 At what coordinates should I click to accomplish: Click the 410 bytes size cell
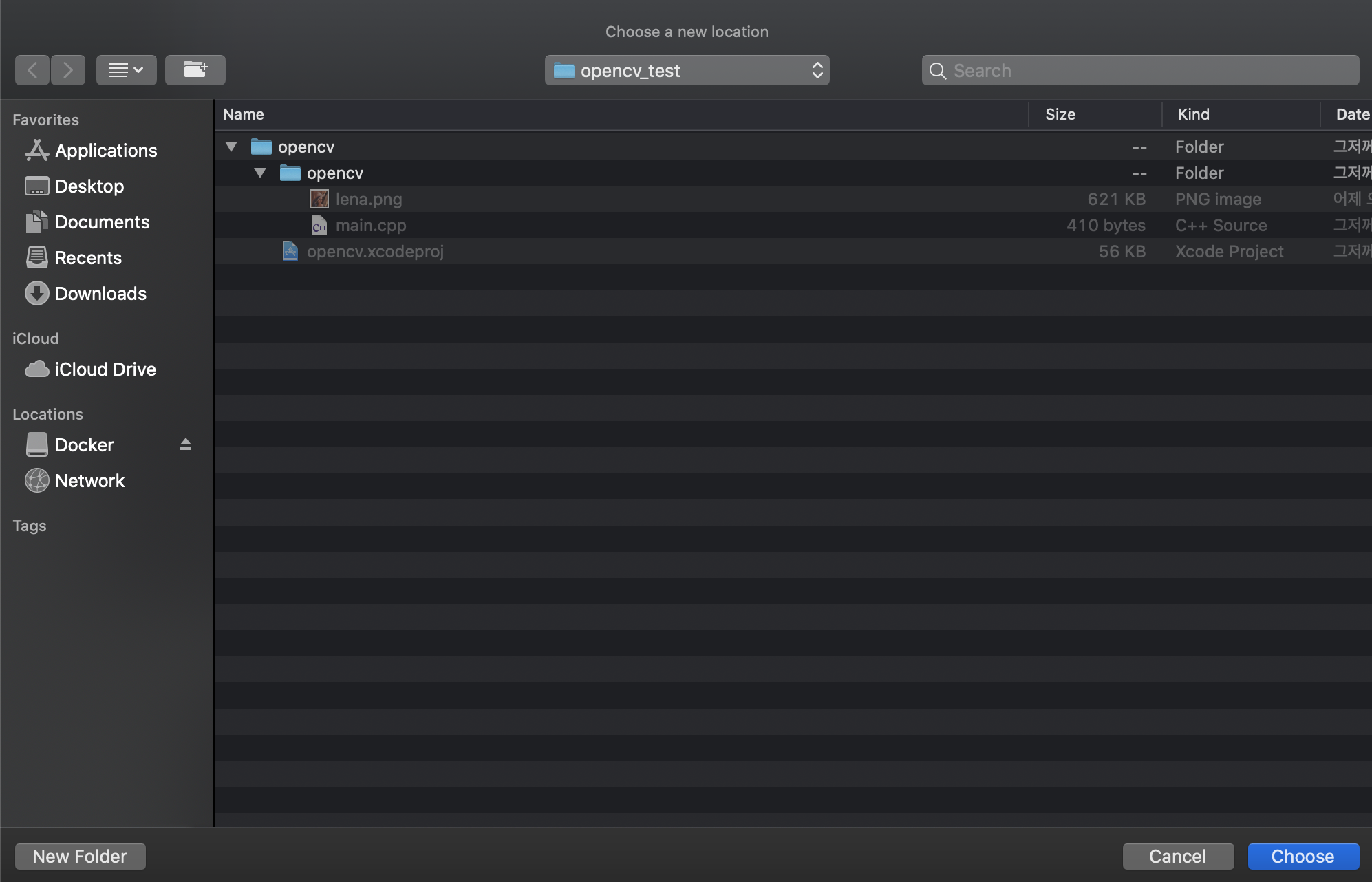pos(1106,226)
